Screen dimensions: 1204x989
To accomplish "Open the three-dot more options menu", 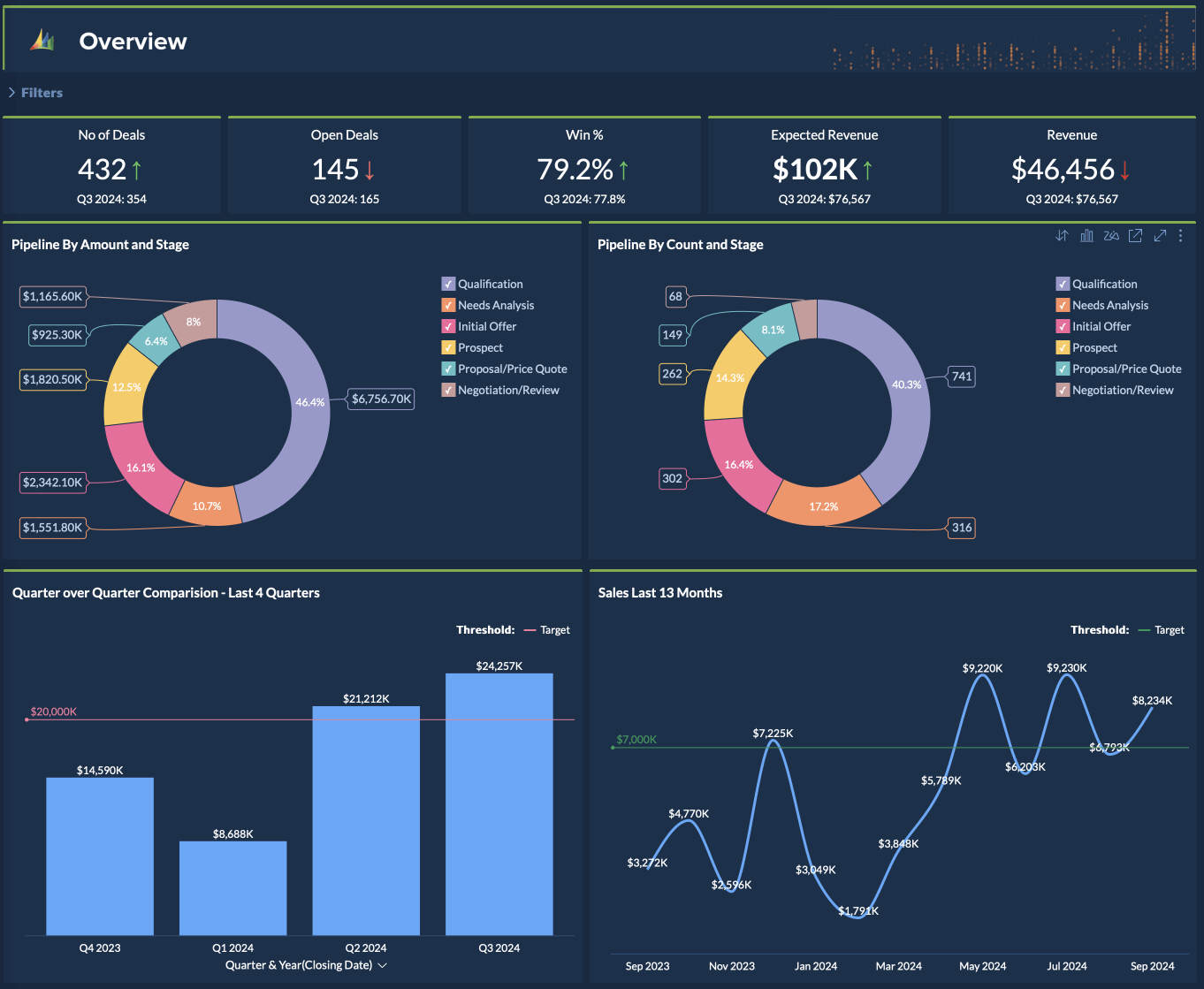I will point(1180,235).
